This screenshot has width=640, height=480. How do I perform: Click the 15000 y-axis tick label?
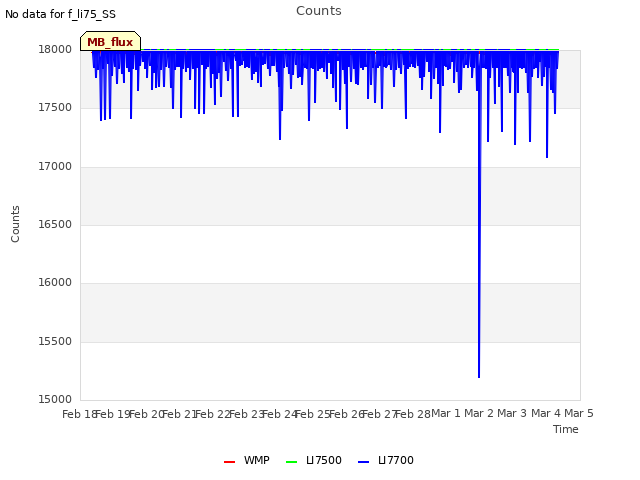[x=55, y=399]
